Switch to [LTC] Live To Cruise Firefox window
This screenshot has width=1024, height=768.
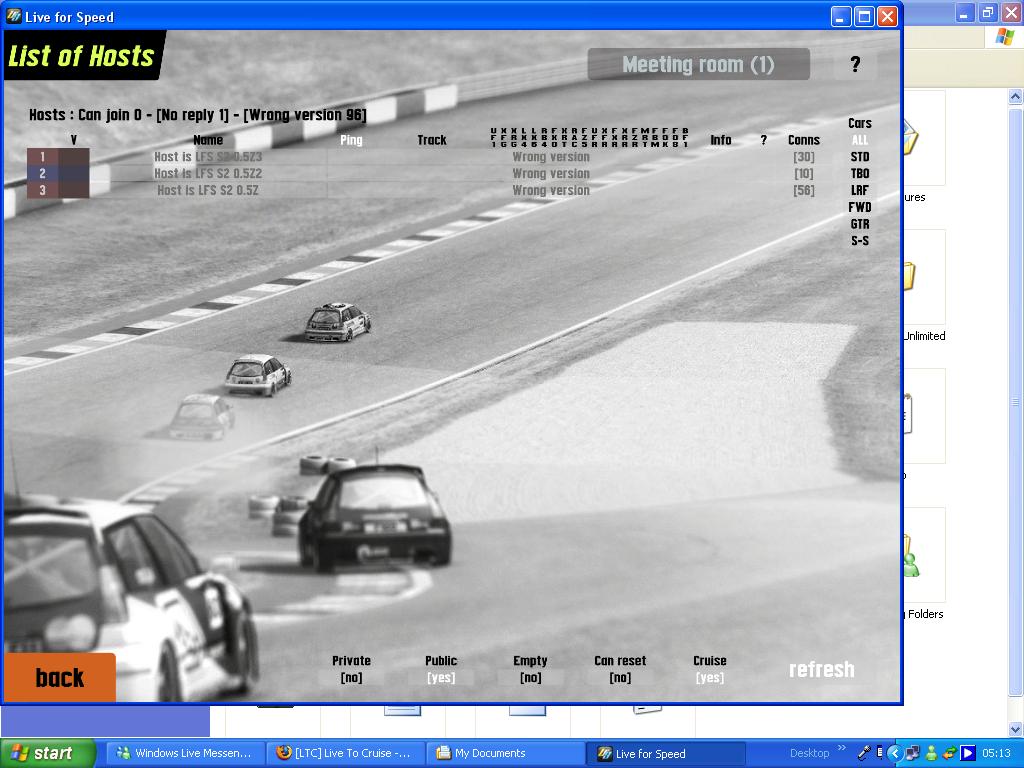[x=346, y=754]
